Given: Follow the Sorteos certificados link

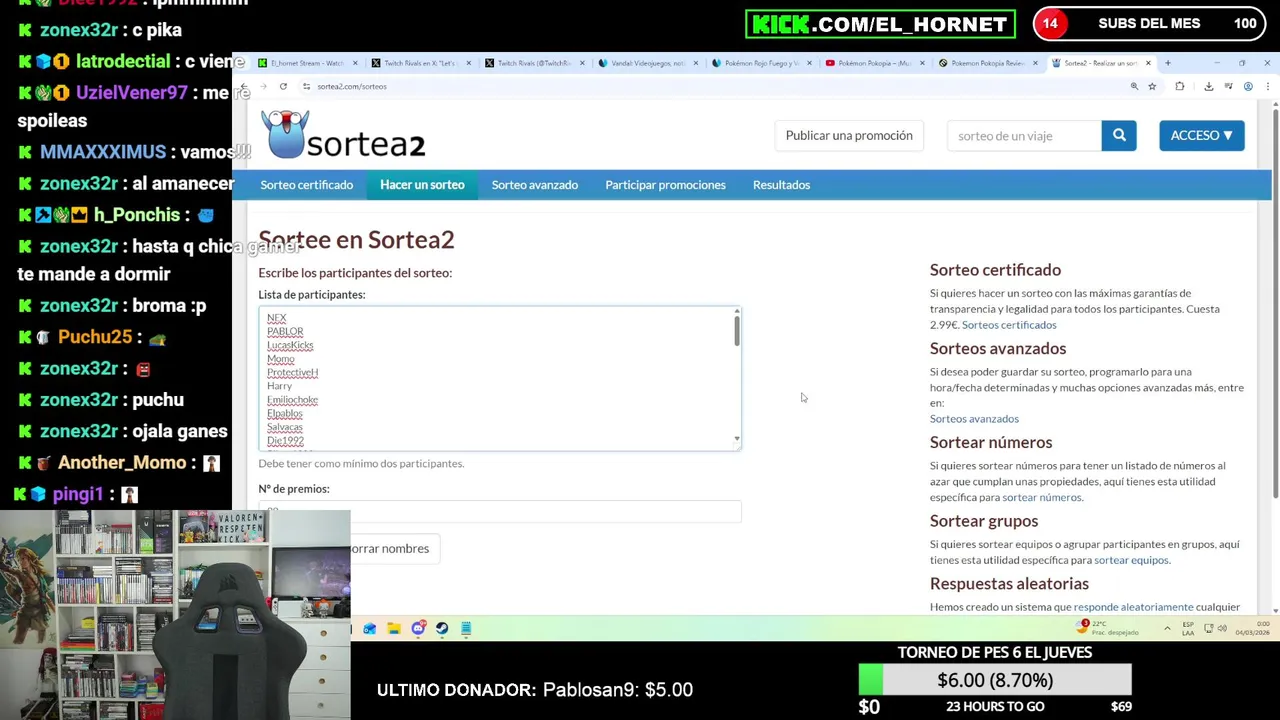Looking at the screenshot, I should pos(1009,325).
